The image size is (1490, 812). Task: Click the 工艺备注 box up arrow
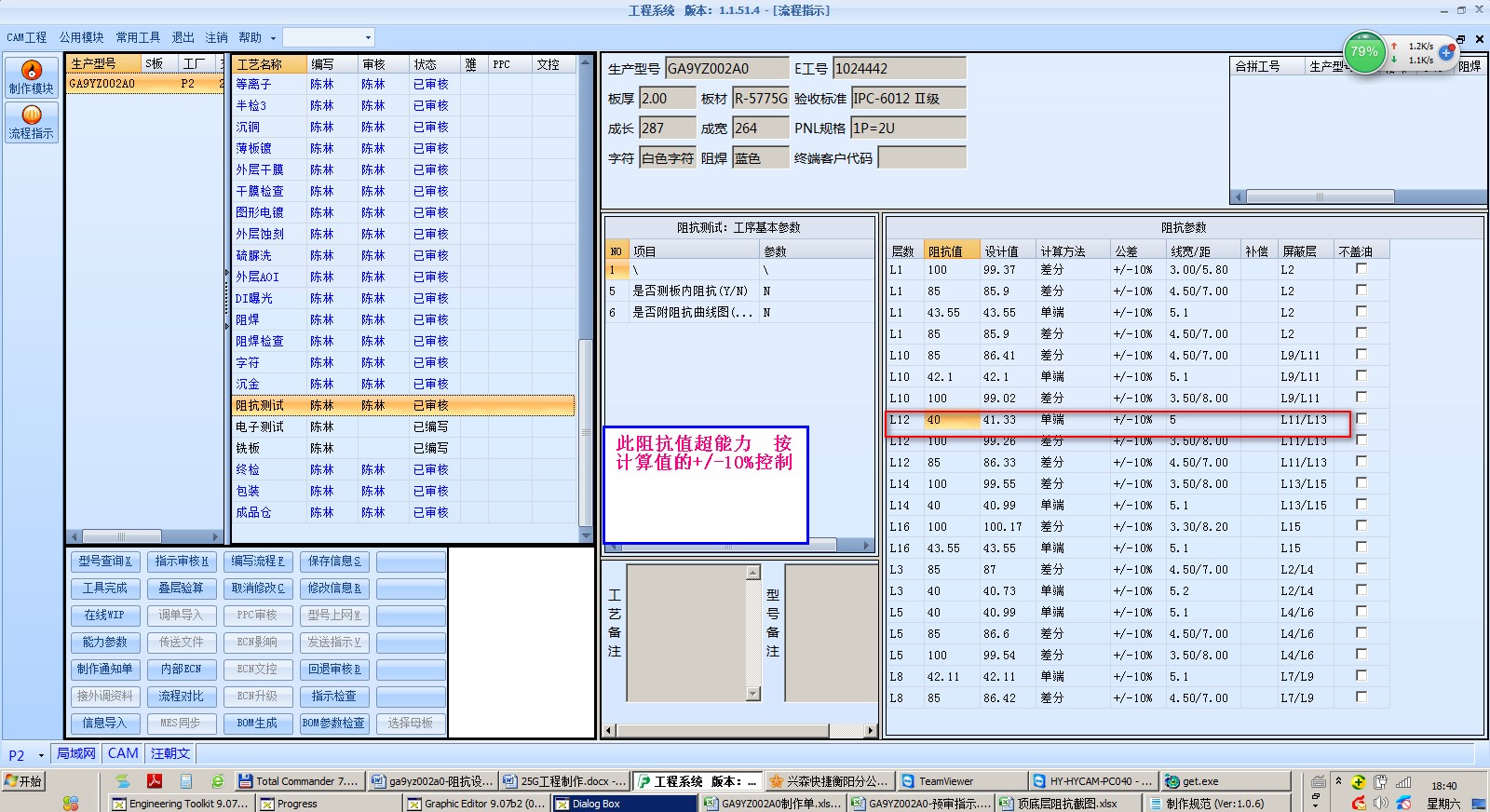[753, 573]
